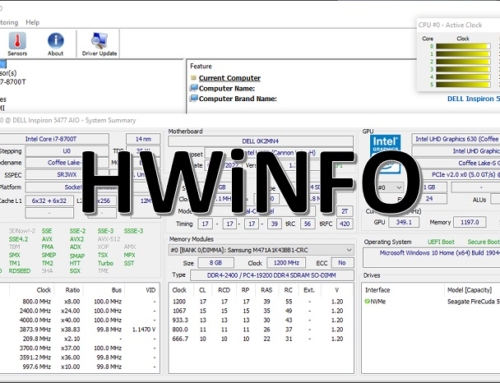The width and height of the screenshot is (500, 383).
Task: Click the Interface column header in Drives
Action: click(377, 290)
